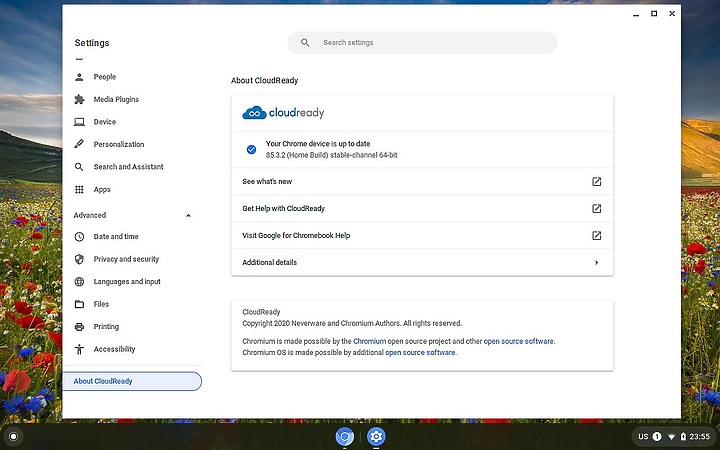Viewport: 720px width, 450px height.
Task: Click the Media Plugins puzzle icon
Action: pyautogui.click(x=79, y=99)
